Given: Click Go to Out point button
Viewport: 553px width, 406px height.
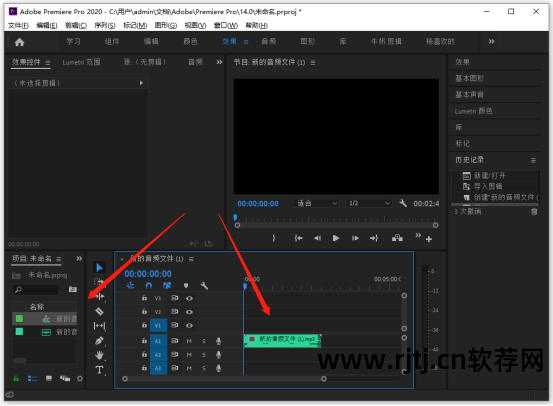Looking at the screenshot, I should 374,238.
